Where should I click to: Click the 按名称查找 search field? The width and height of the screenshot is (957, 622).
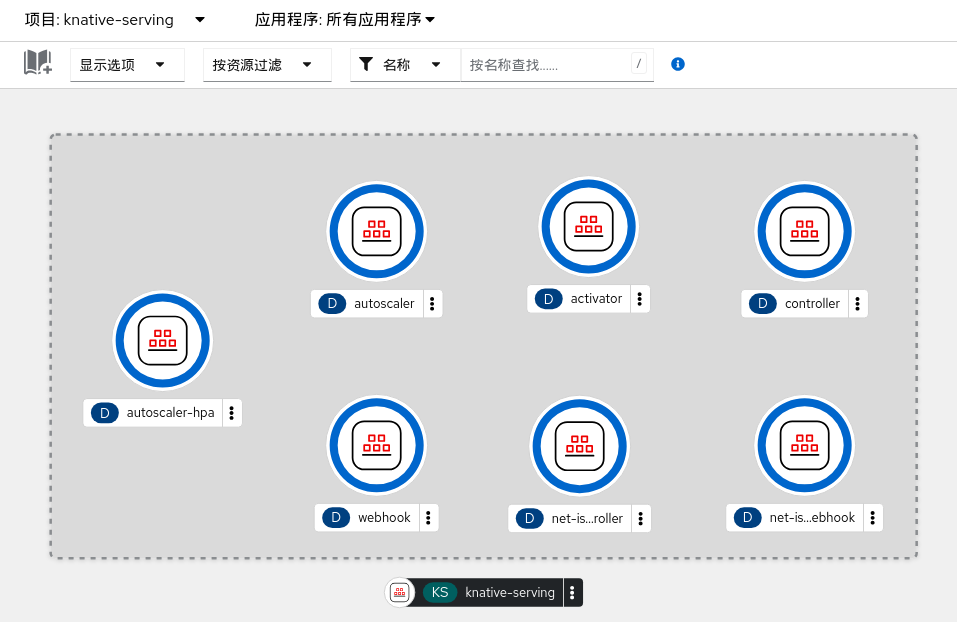click(x=557, y=65)
